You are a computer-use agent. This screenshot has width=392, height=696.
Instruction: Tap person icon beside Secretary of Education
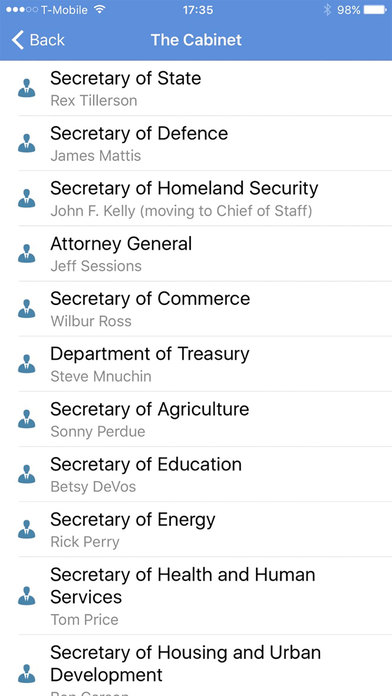(x=27, y=474)
